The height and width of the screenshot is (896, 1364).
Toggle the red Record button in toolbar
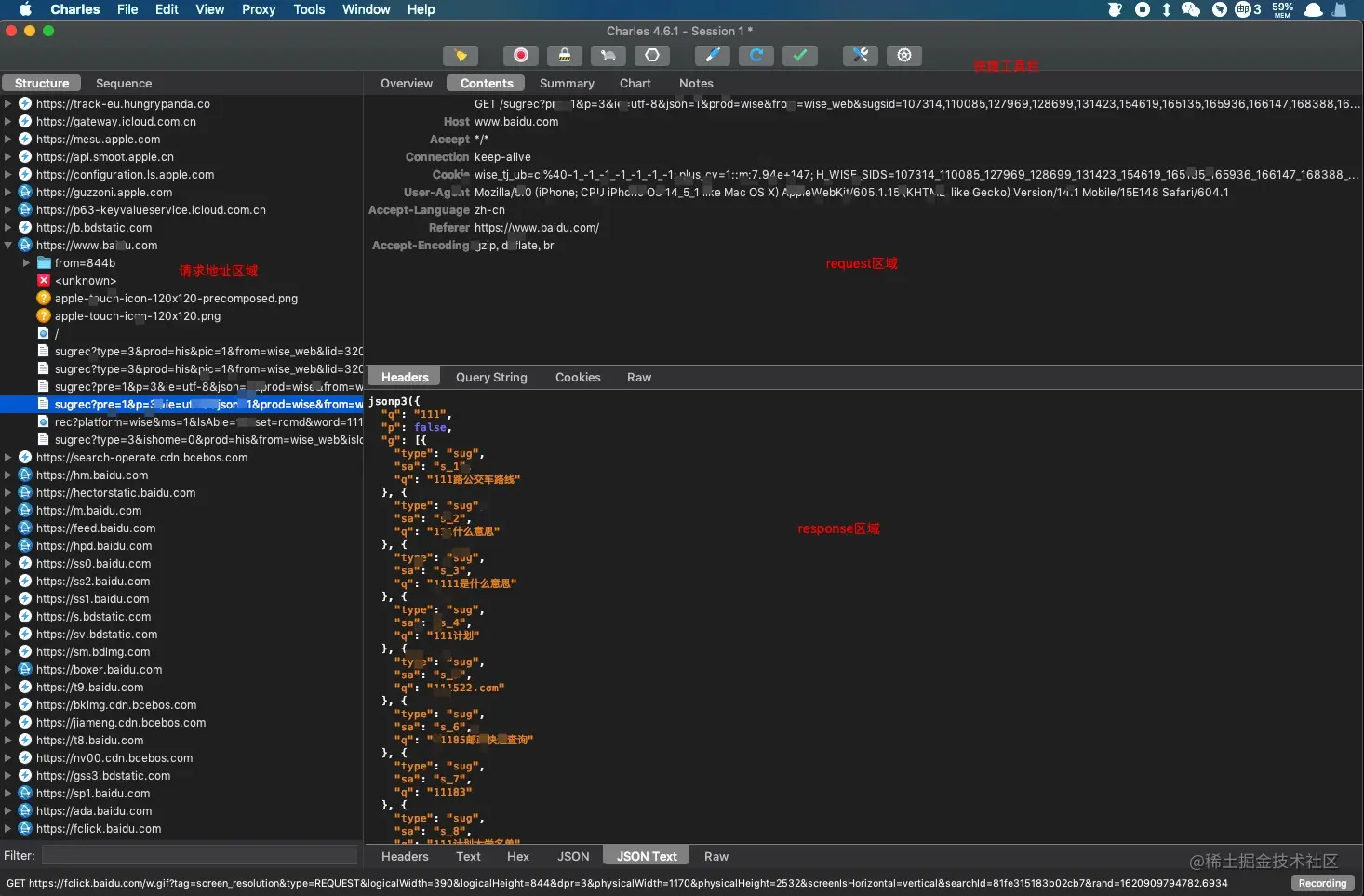tap(521, 56)
